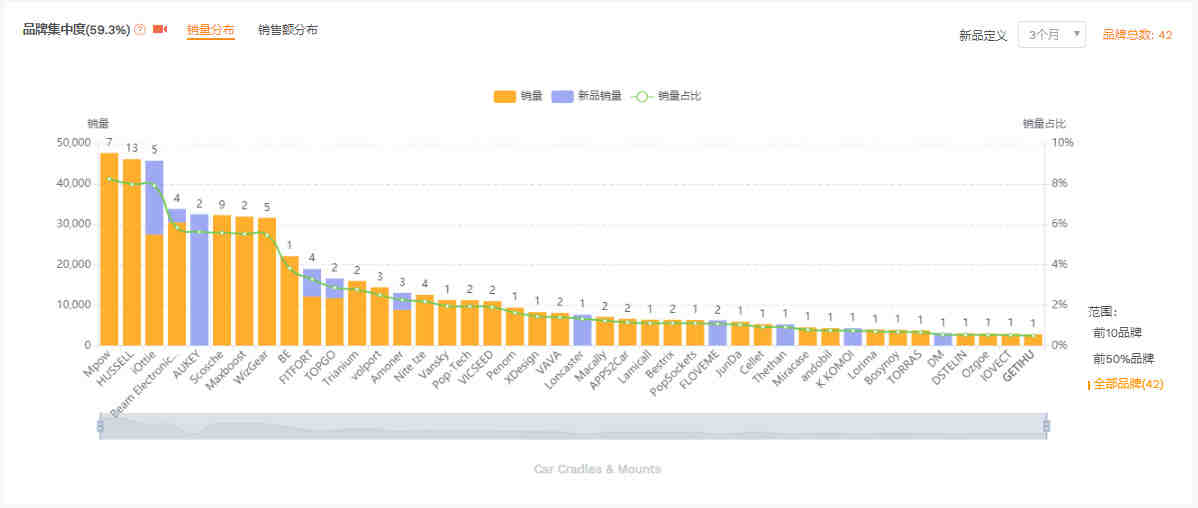1198x508 pixels.
Task: Toggle the orange 销量 legend item
Action: (518, 96)
